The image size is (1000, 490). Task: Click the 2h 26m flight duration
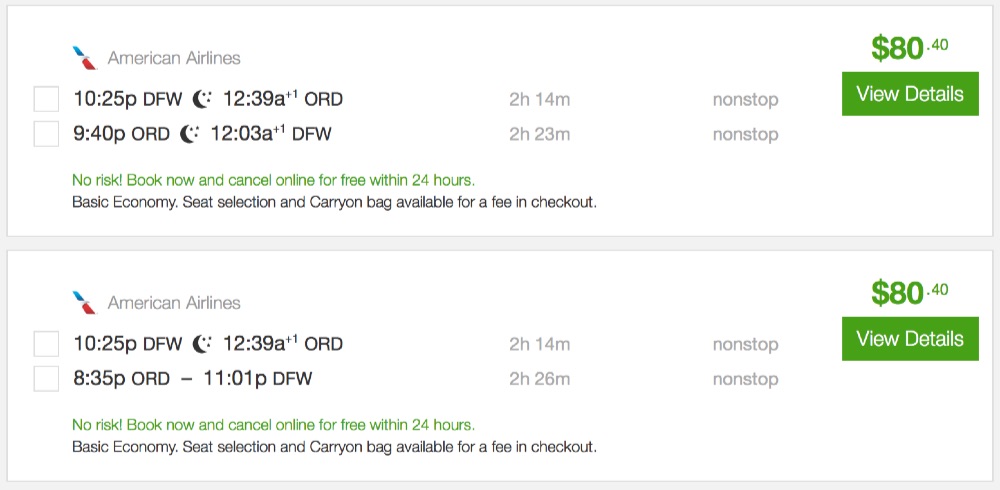[539, 379]
